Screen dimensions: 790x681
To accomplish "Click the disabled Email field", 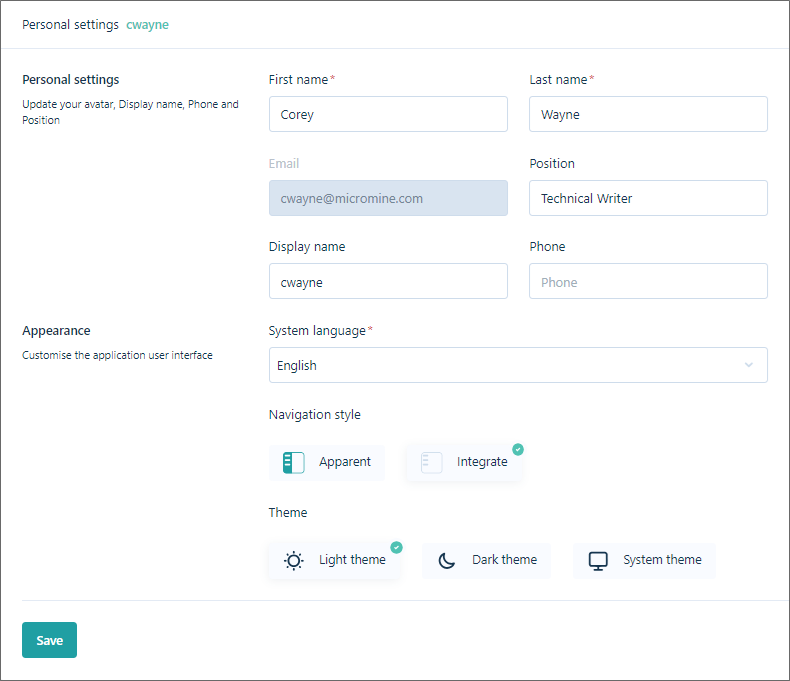I will coord(388,198).
